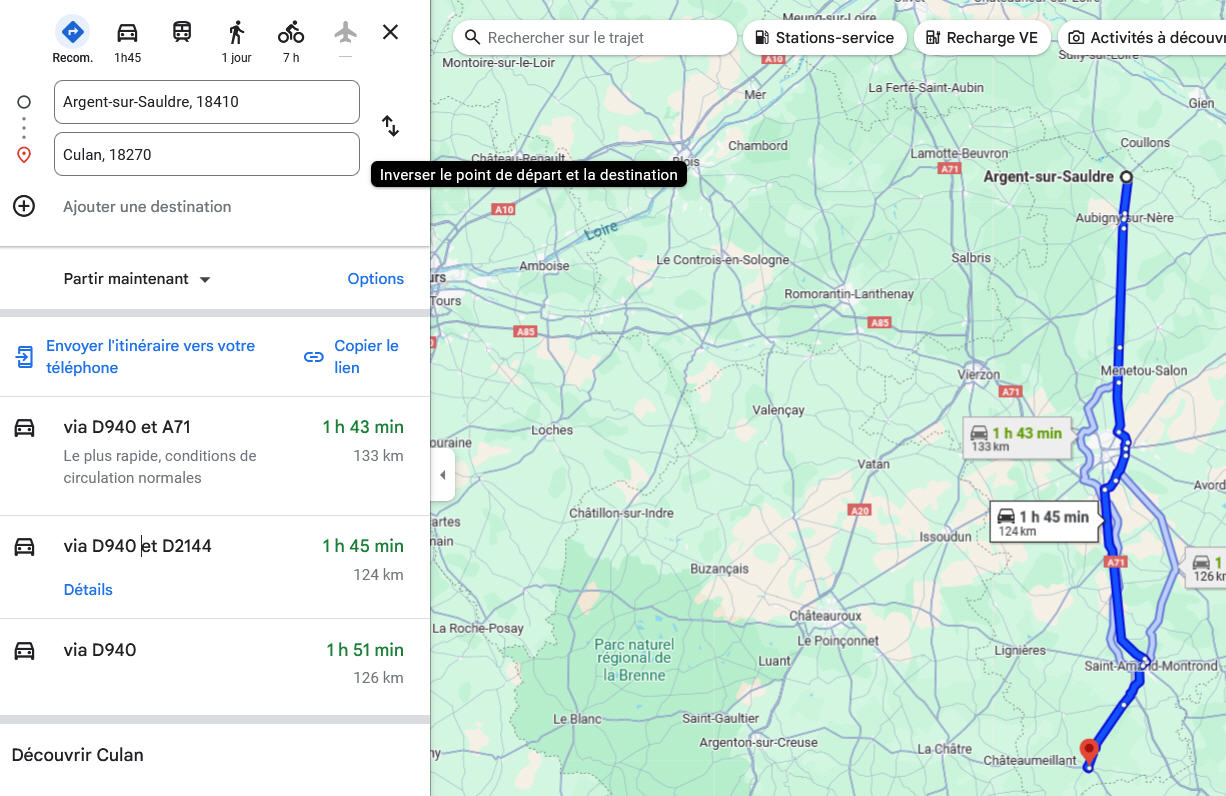Click the search magnifier icon
This screenshot has height=796, width=1226.
coord(471,38)
